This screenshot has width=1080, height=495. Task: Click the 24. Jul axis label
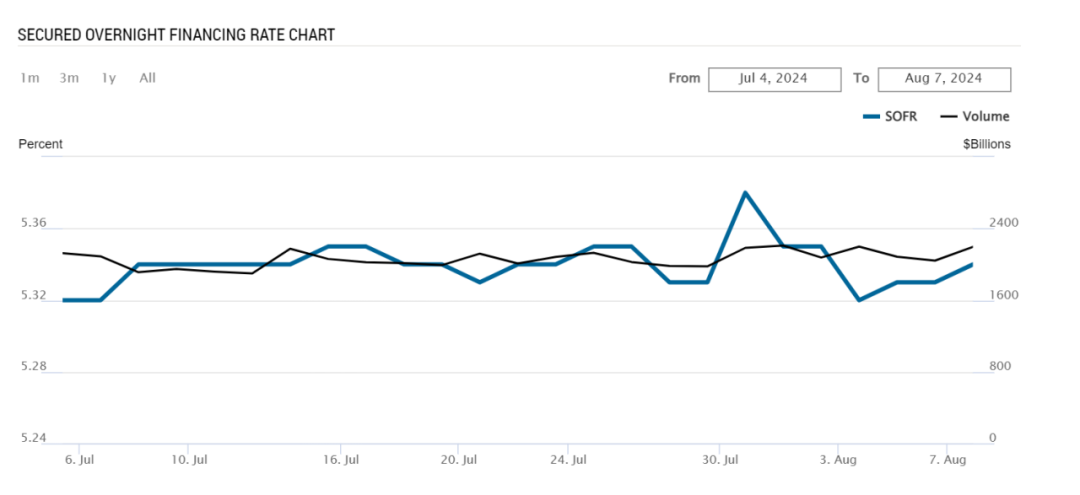click(568, 460)
